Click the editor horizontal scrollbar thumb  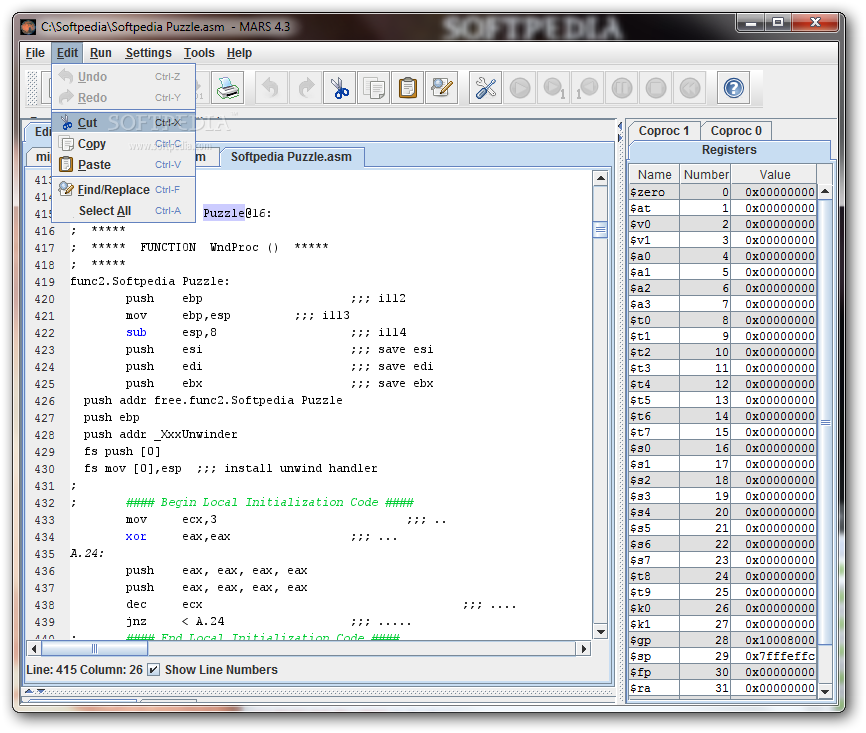point(94,648)
